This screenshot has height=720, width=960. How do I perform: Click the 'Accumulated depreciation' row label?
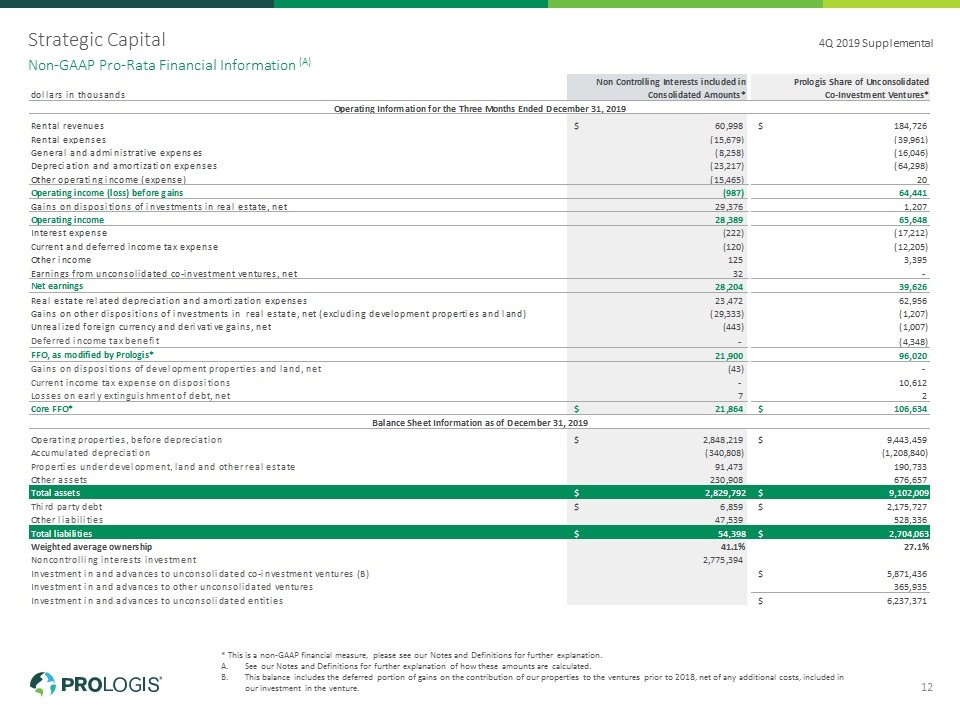[90, 452]
